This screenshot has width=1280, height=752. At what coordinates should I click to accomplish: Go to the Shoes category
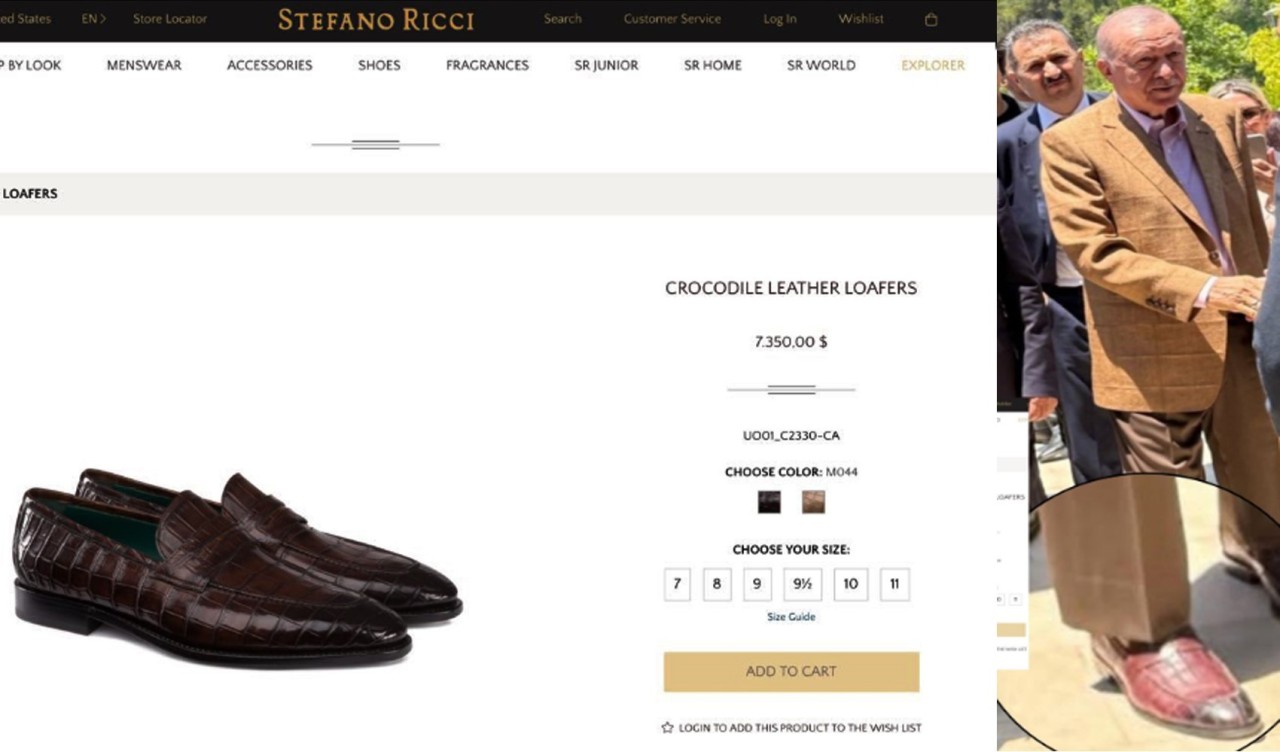pyautogui.click(x=379, y=65)
